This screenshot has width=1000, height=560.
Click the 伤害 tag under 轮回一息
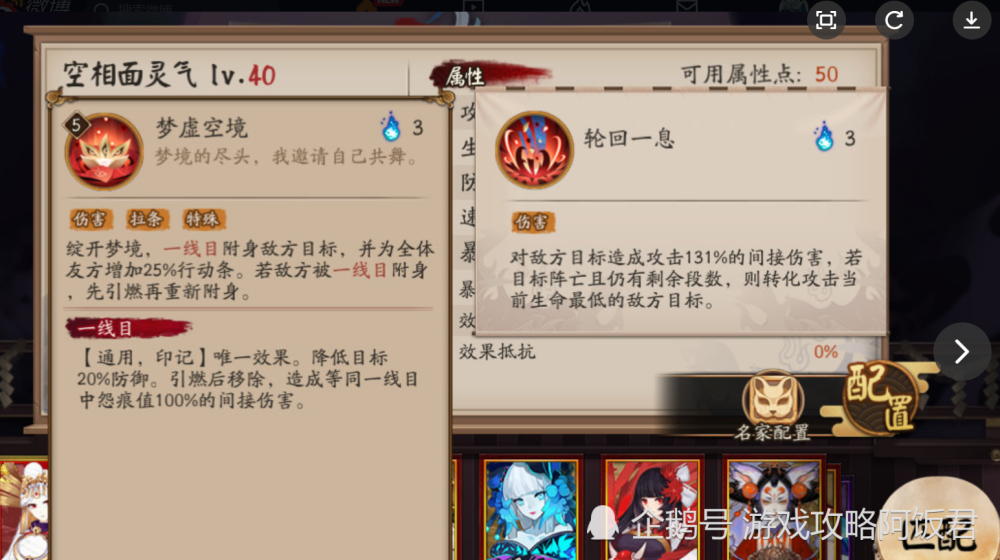(533, 222)
